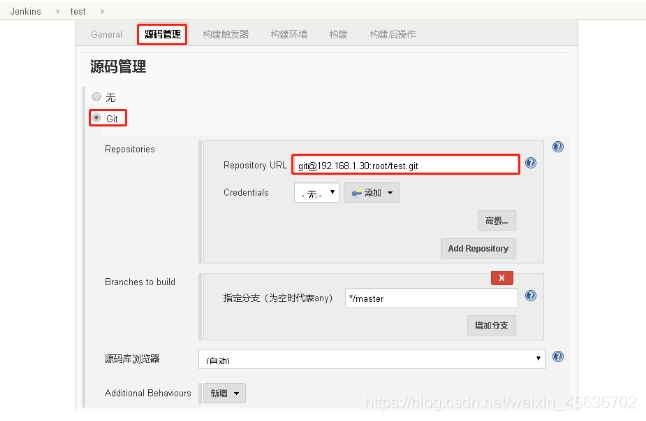Open help for Repository URL field

[531, 163]
